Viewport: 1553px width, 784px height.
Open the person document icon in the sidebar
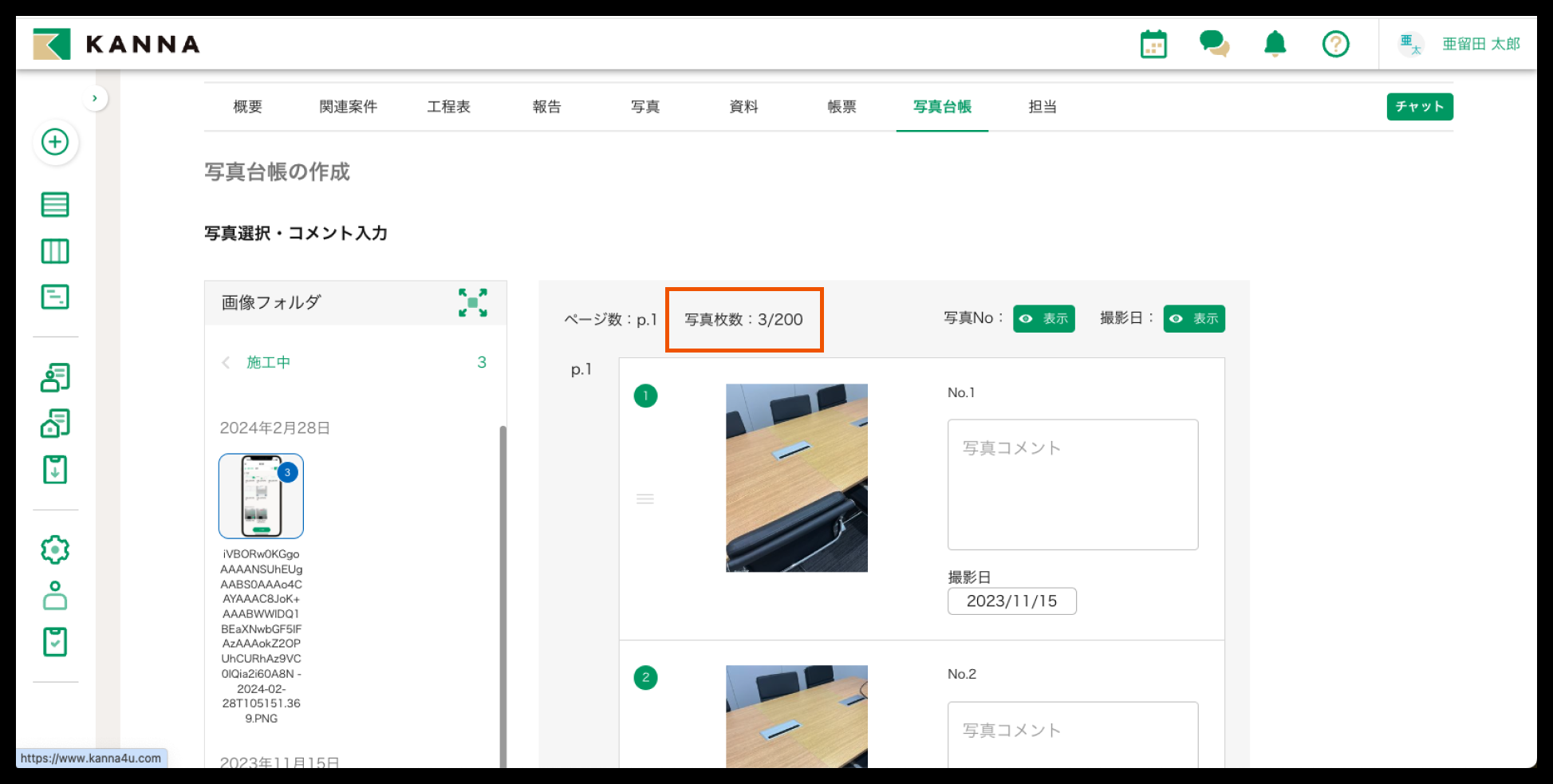pyautogui.click(x=55, y=377)
